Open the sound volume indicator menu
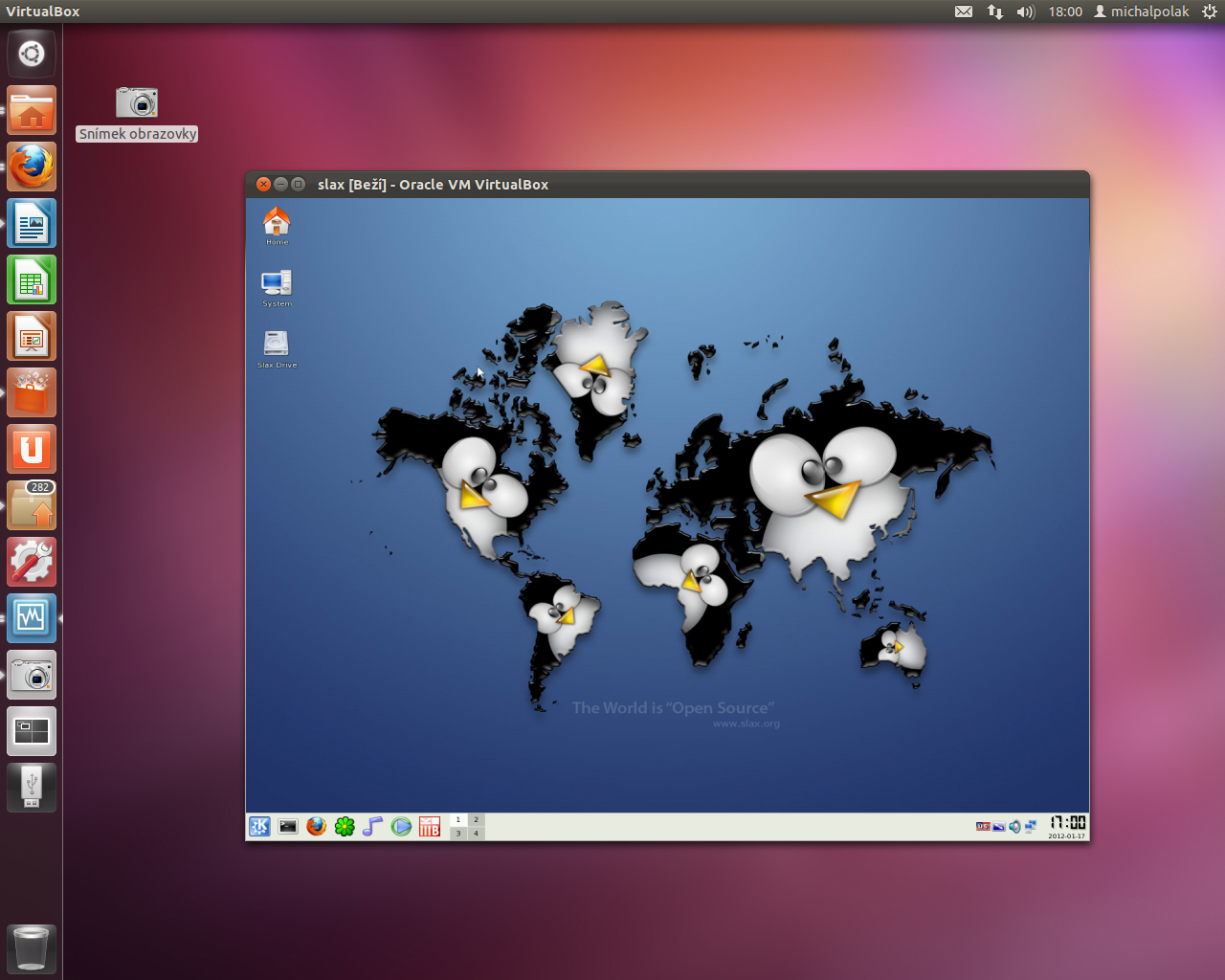 pos(1025,11)
